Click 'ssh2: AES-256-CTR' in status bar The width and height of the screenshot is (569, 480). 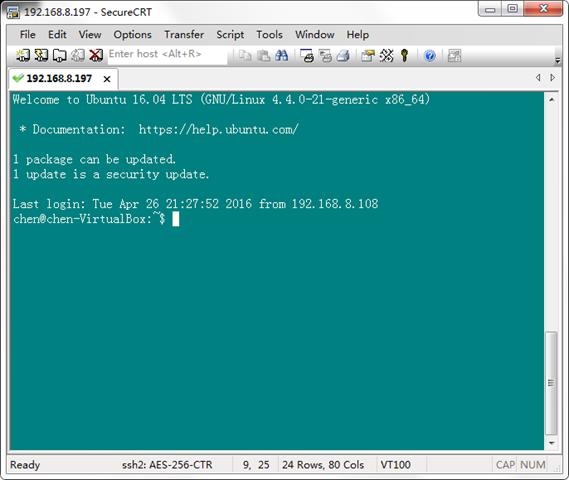tap(167, 465)
